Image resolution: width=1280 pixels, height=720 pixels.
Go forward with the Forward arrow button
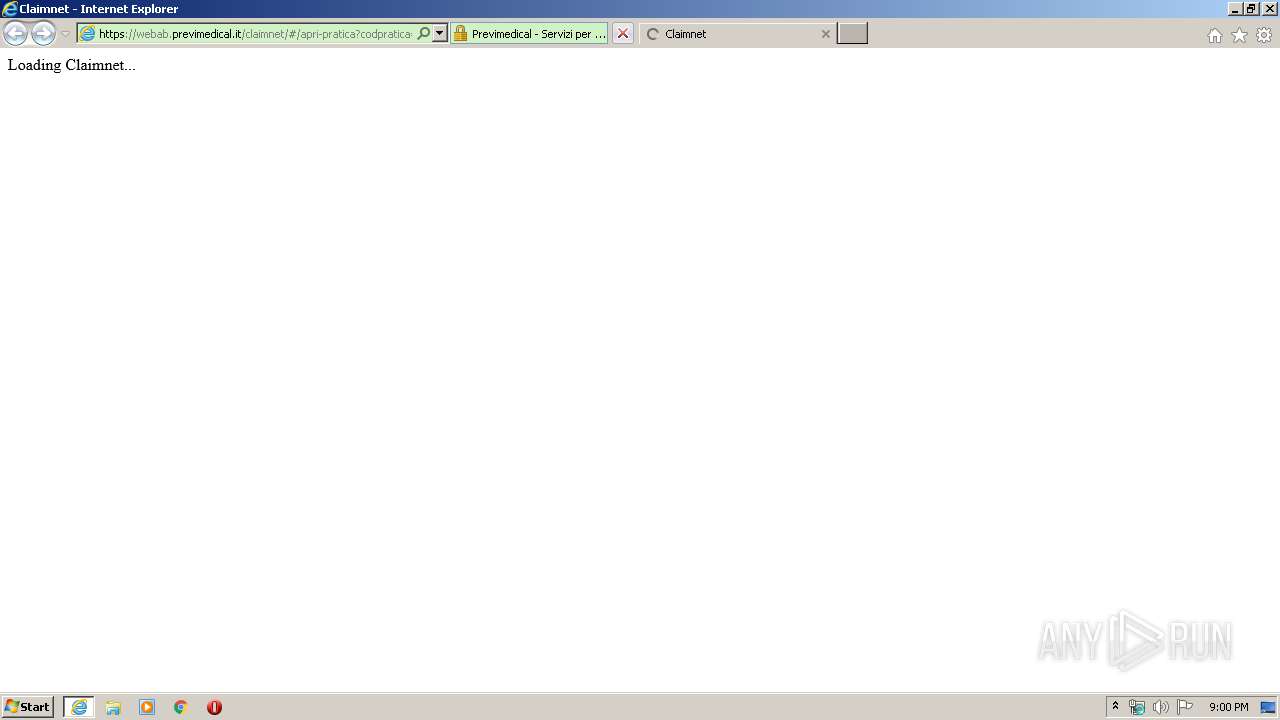tap(43, 33)
